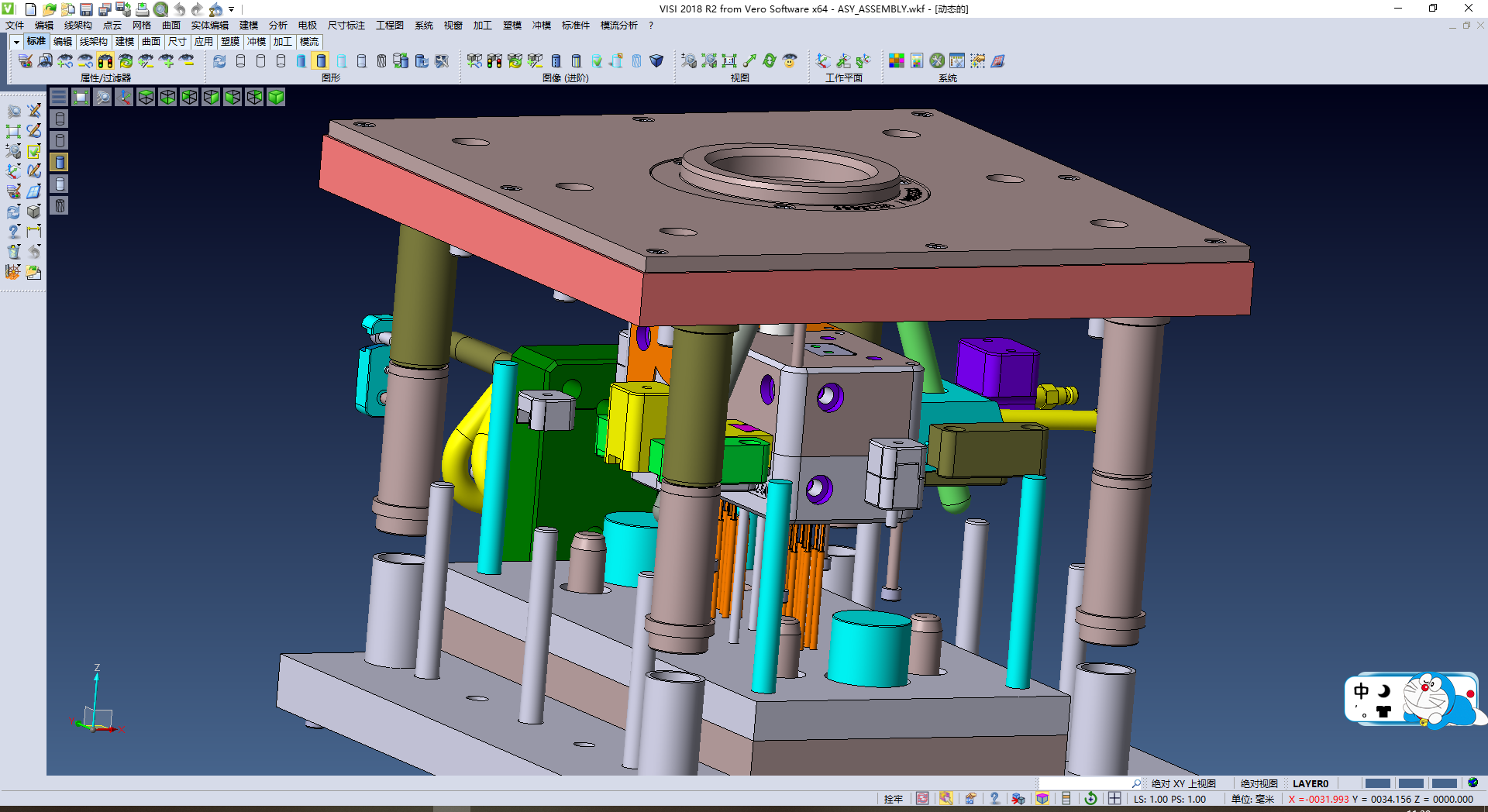Viewport: 1488px width, 812px height.
Task: Click the open file folder icon
Action: (x=49, y=9)
